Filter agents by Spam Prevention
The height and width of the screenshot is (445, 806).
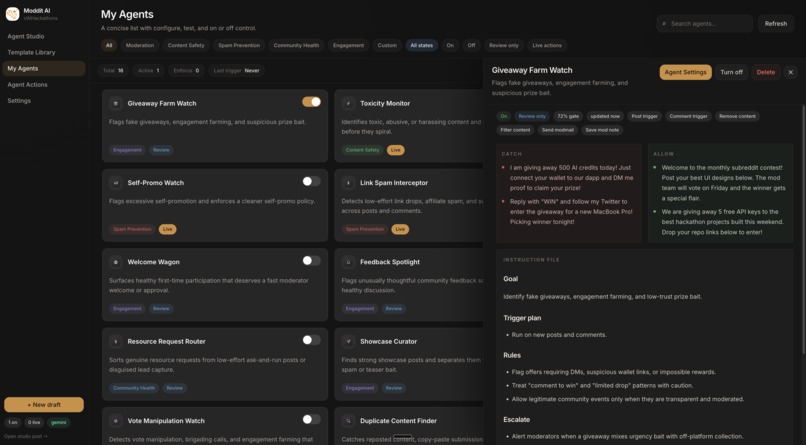pos(239,45)
